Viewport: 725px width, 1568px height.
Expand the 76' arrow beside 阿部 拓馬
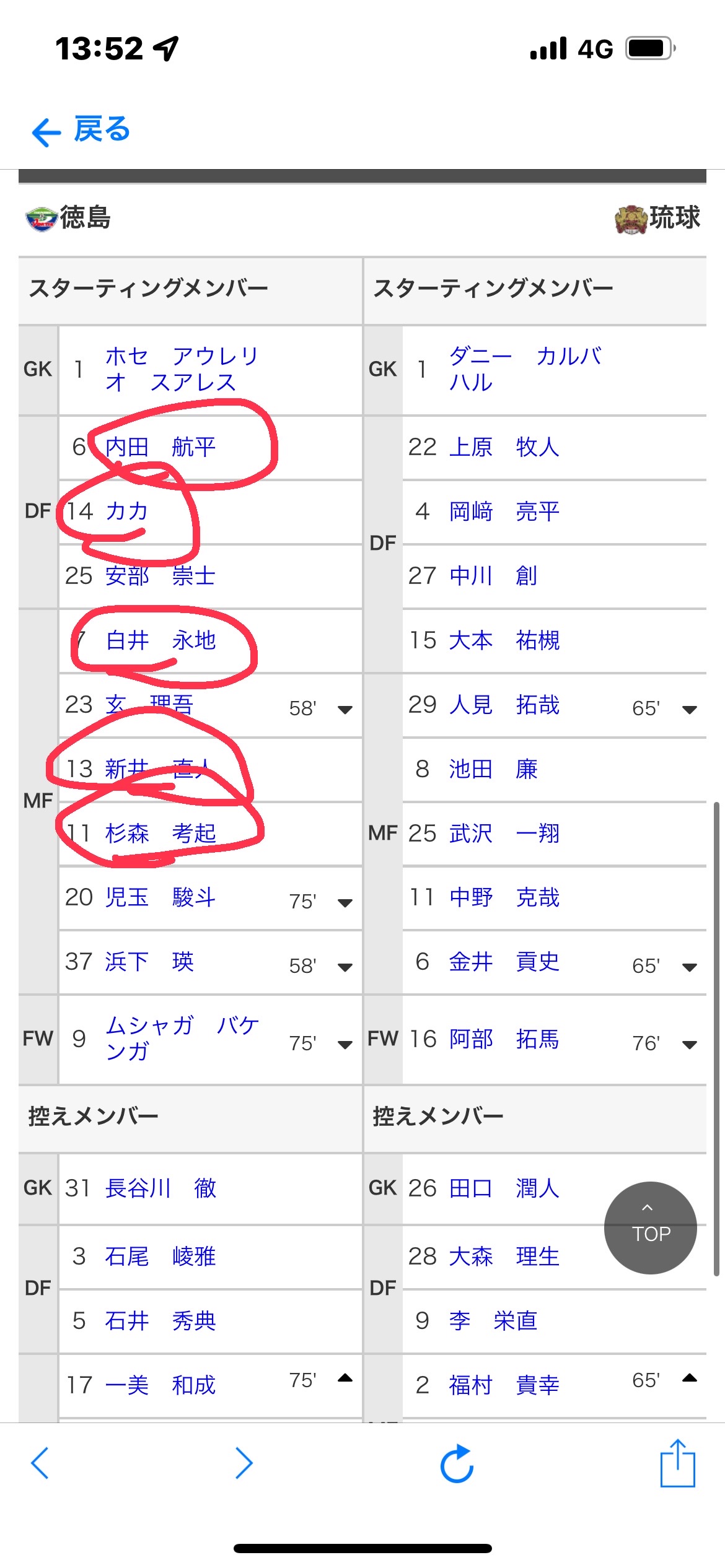click(689, 1045)
